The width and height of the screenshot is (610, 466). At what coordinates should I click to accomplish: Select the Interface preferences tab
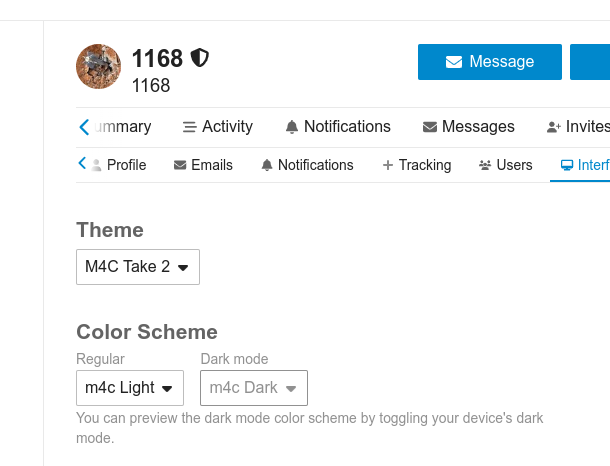585,165
